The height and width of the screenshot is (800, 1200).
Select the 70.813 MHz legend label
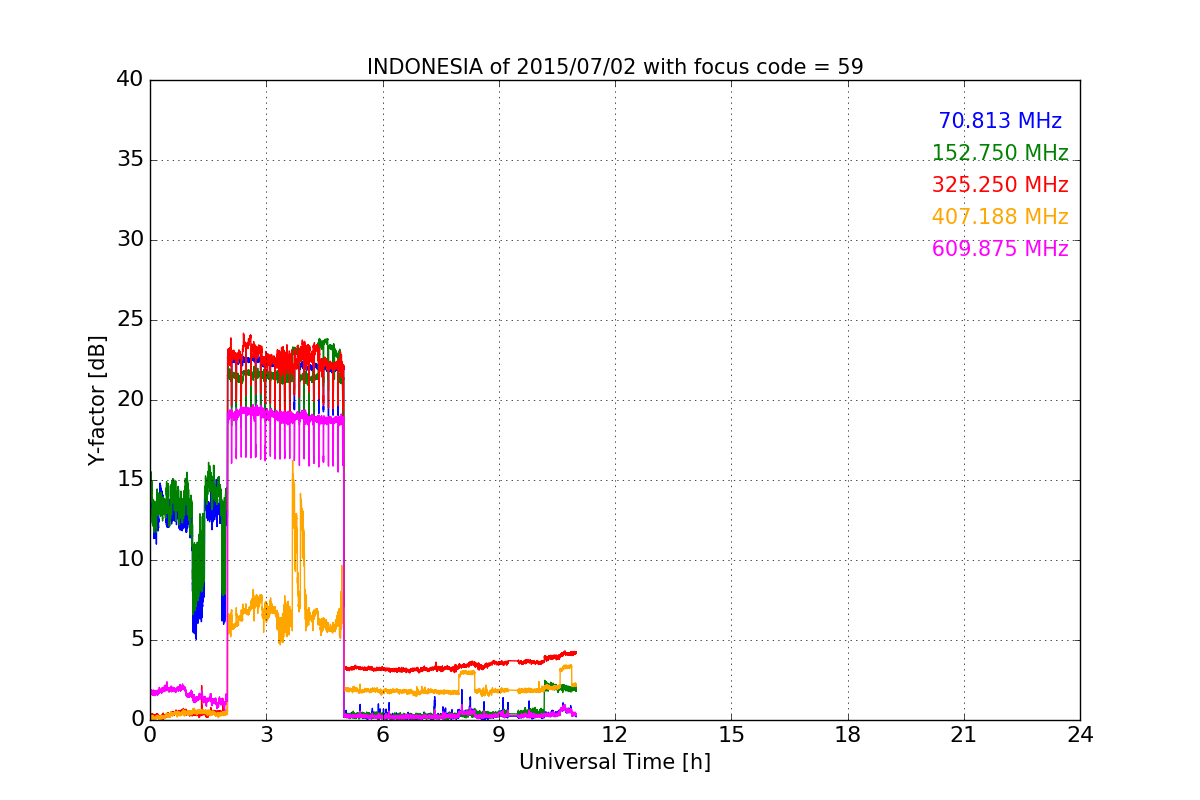[1000, 121]
